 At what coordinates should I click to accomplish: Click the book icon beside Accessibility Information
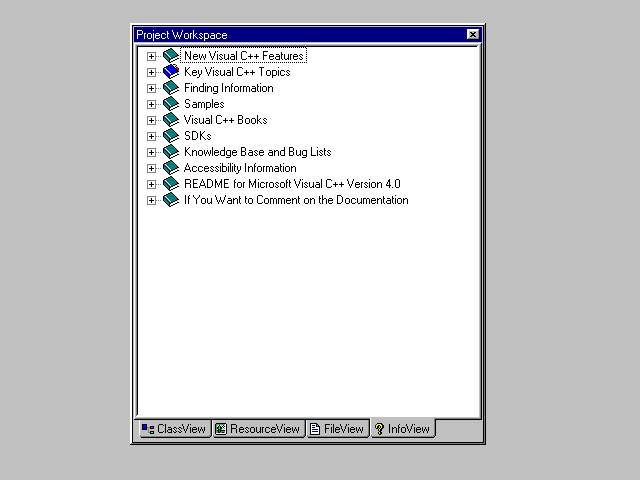tap(170, 168)
